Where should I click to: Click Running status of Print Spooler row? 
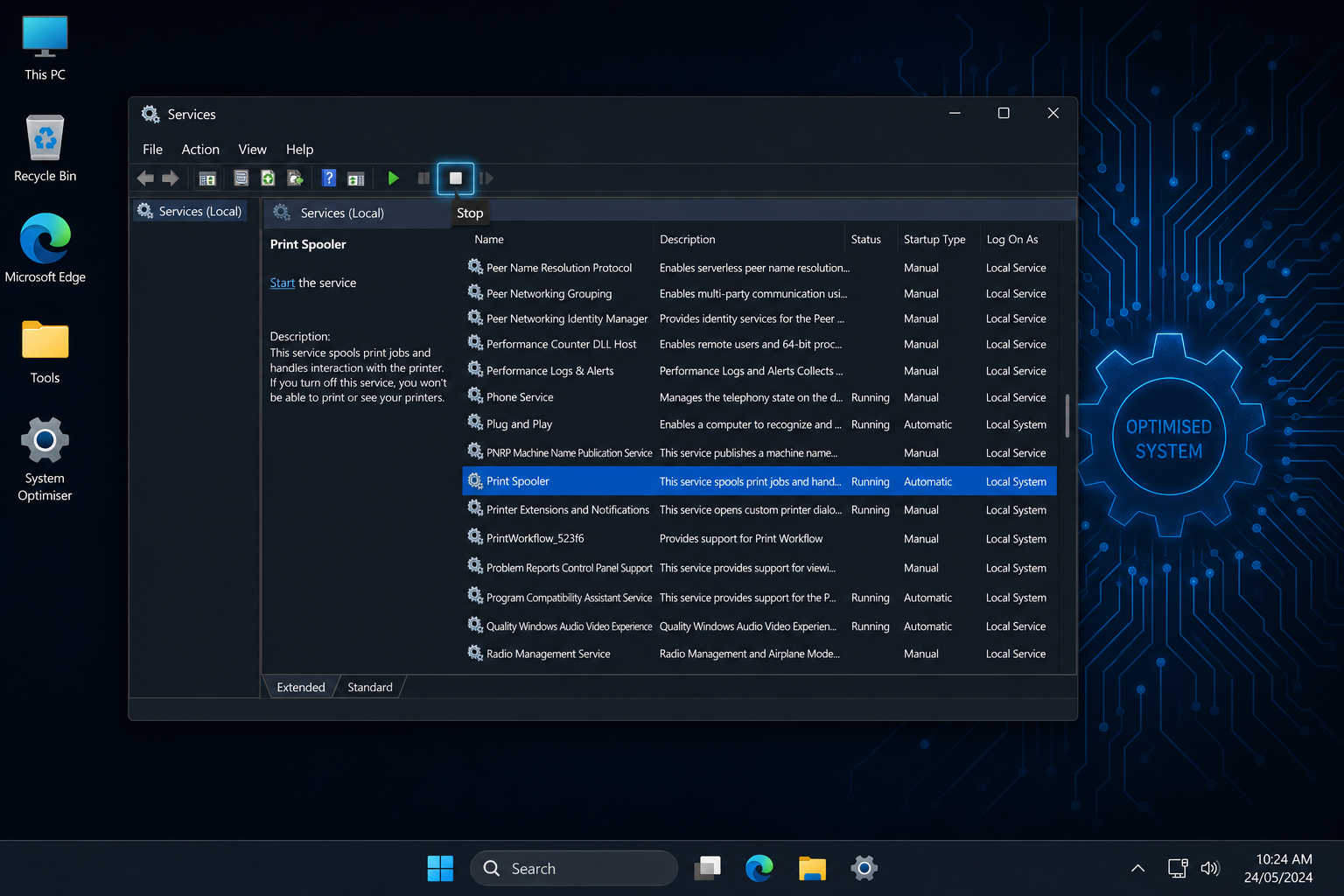[x=870, y=482]
